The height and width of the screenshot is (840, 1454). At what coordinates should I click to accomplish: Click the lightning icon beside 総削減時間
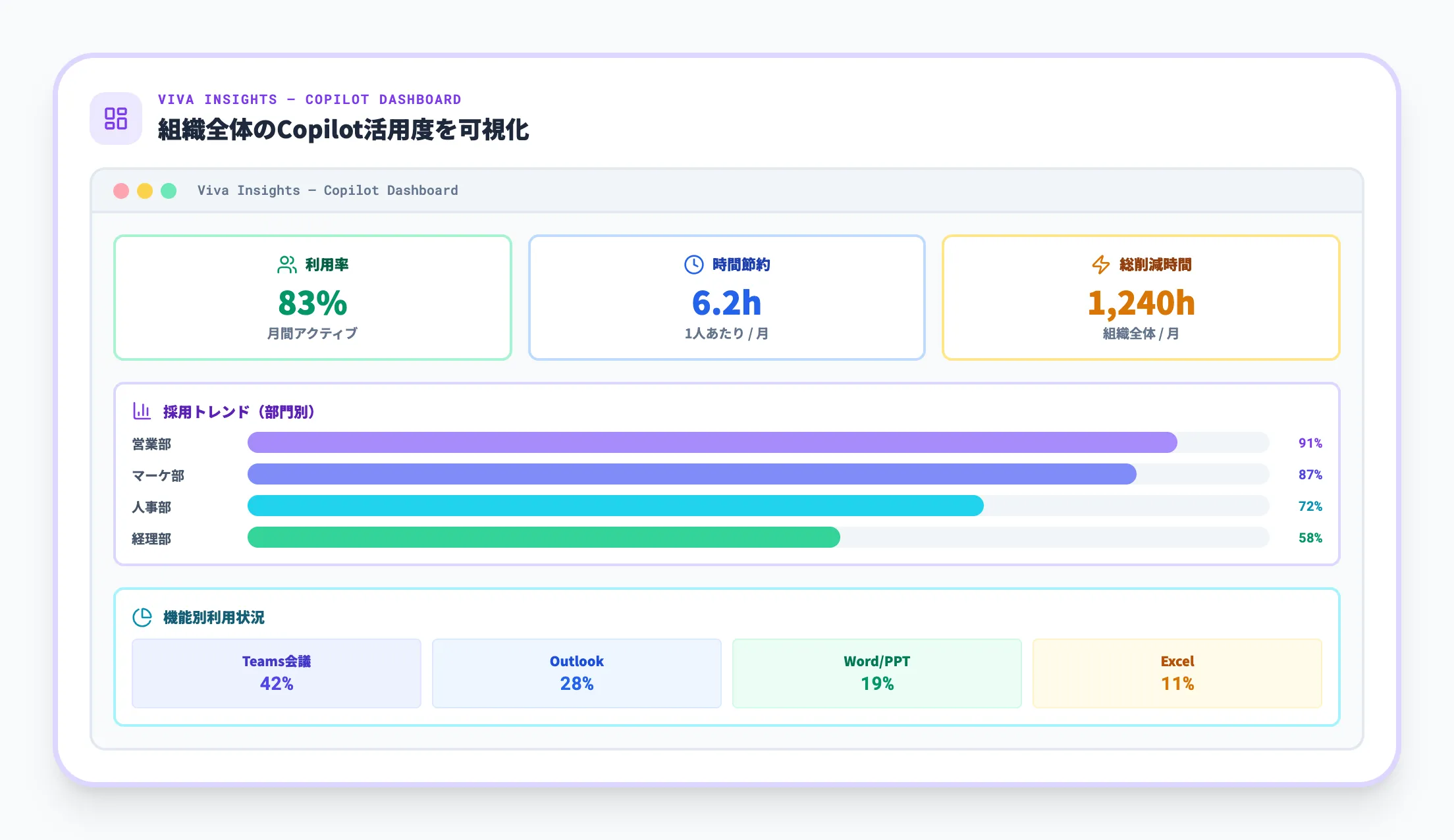[x=1098, y=264]
